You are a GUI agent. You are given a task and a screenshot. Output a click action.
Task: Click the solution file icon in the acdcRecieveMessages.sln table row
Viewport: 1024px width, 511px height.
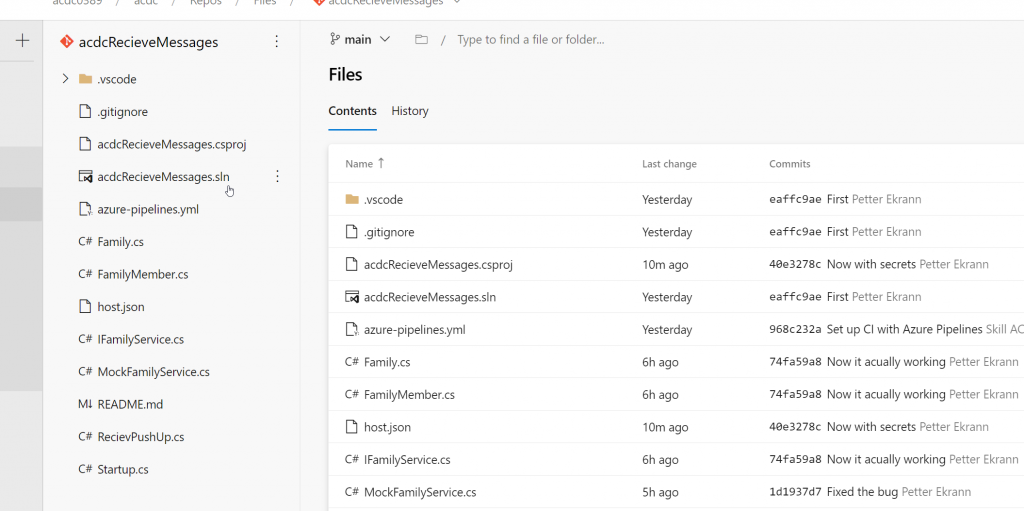point(352,297)
